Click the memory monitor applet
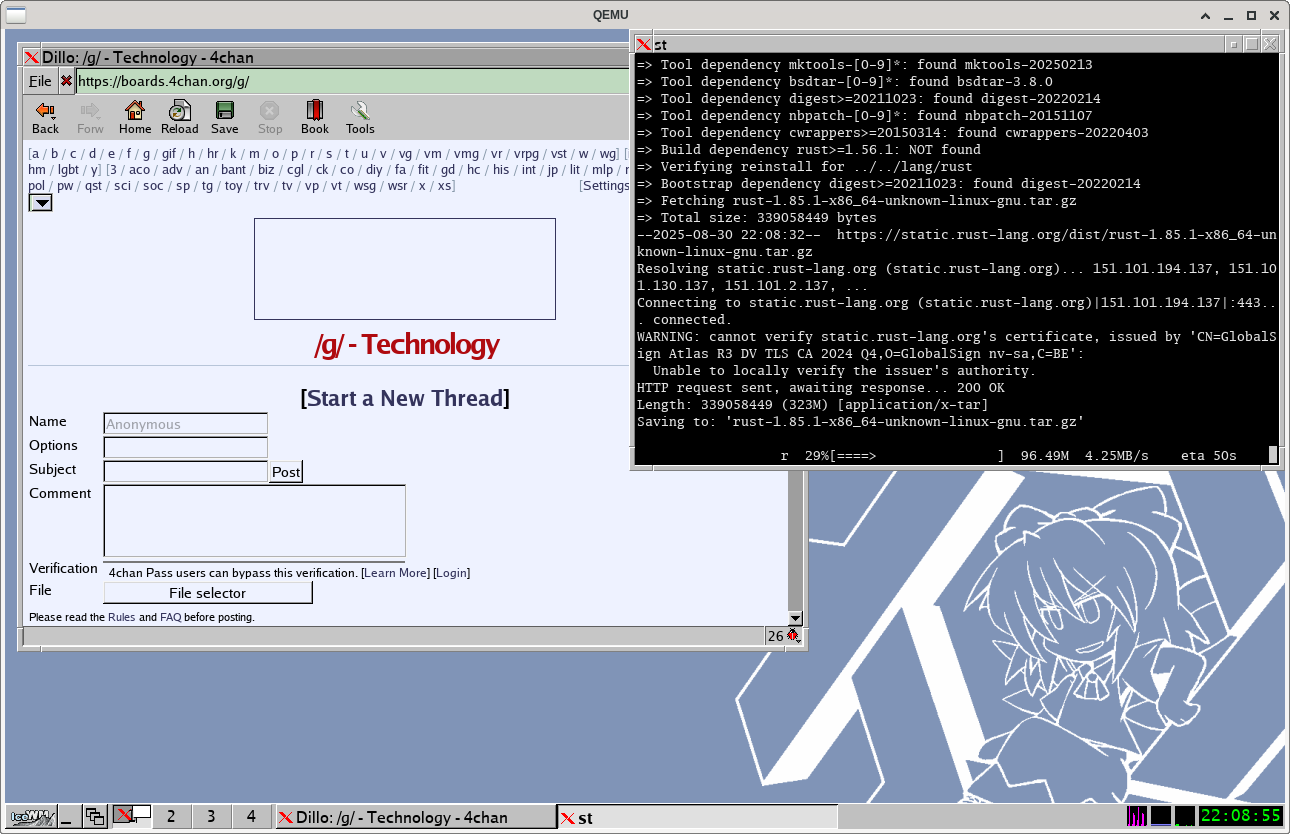The height and width of the screenshot is (834, 1290). coord(1161,816)
